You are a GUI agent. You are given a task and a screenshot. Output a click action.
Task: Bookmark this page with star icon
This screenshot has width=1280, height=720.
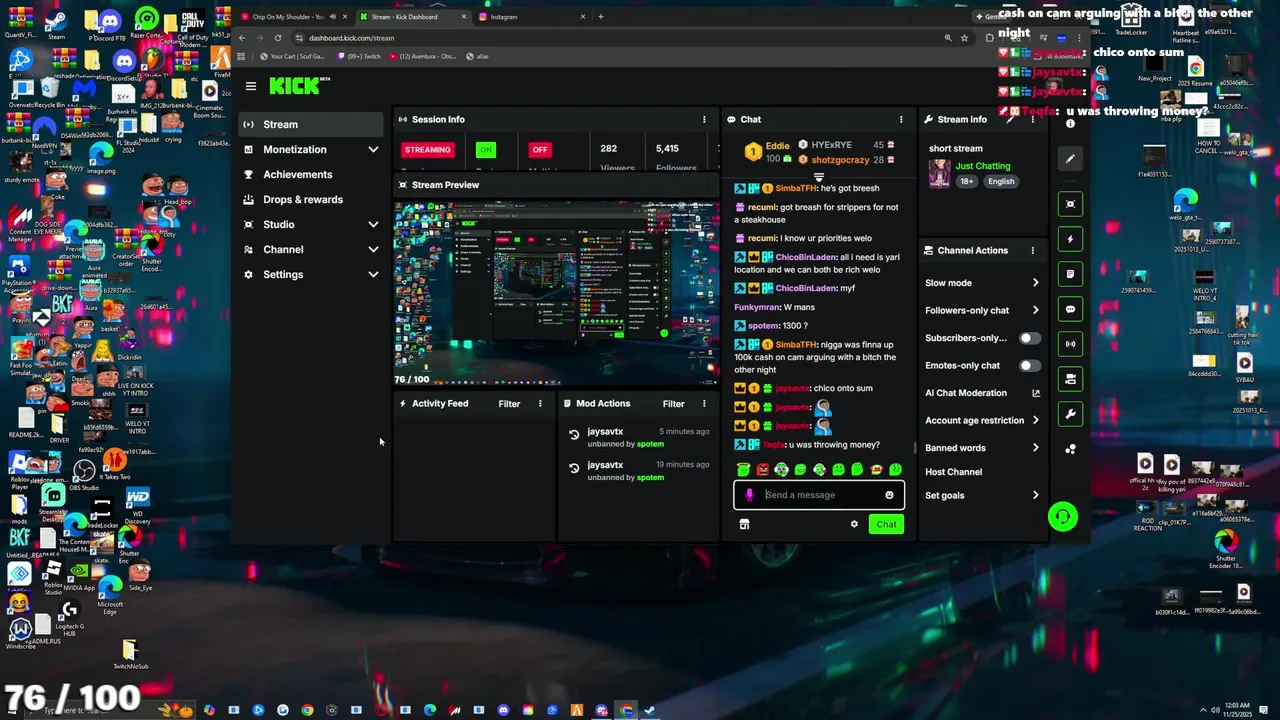pos(964,38)
